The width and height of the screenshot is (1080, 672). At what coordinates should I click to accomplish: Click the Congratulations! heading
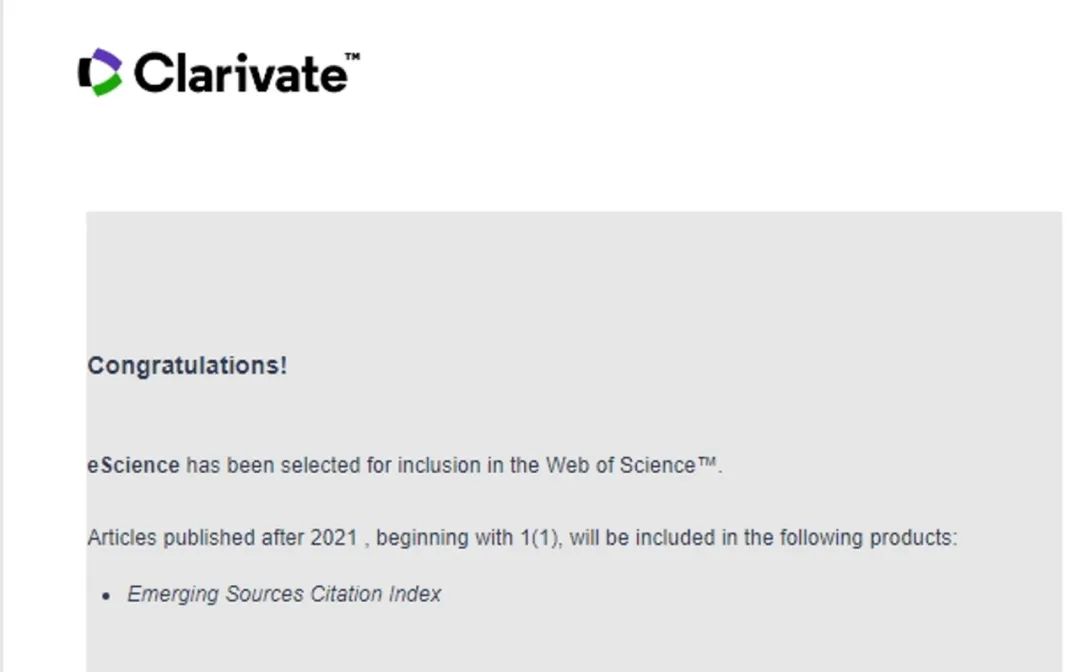pos(187,366)
